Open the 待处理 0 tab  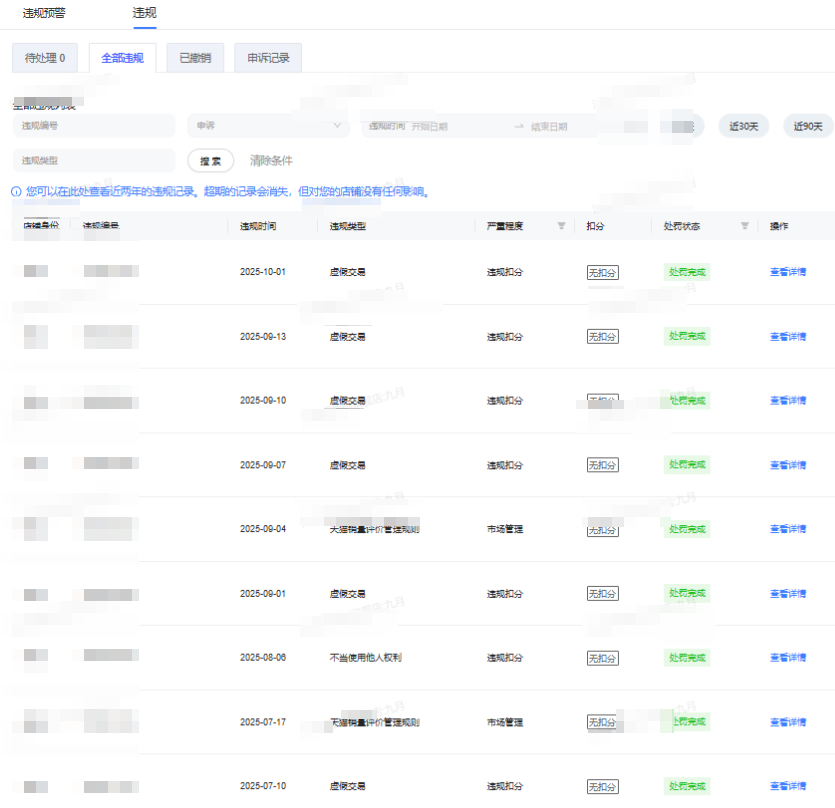pyautogui.click(x=45, y=58)
